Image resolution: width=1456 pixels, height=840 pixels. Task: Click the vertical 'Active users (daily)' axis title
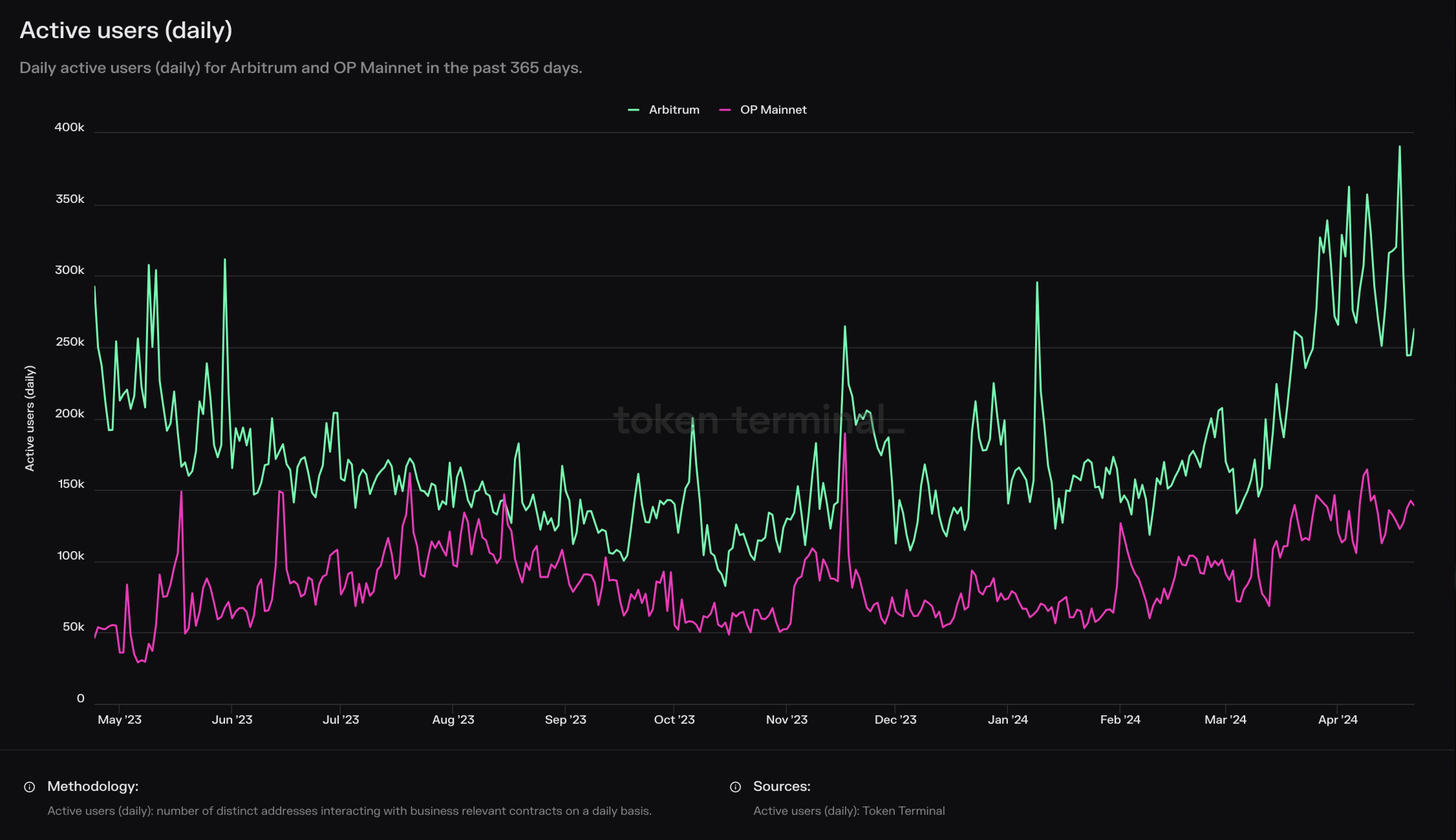[29, 418]
